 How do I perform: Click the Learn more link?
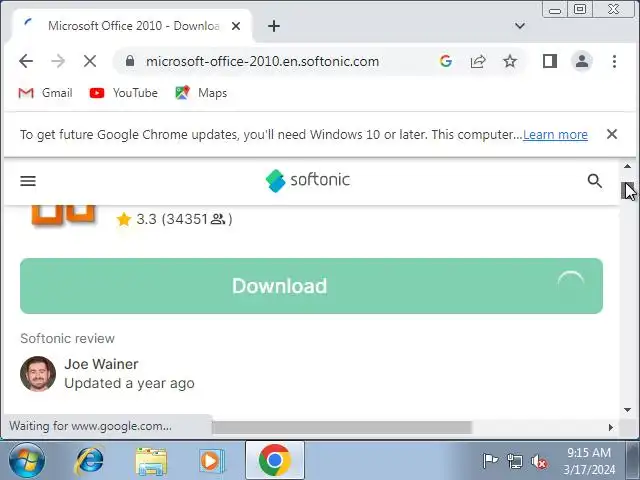(x=555, y=134)
